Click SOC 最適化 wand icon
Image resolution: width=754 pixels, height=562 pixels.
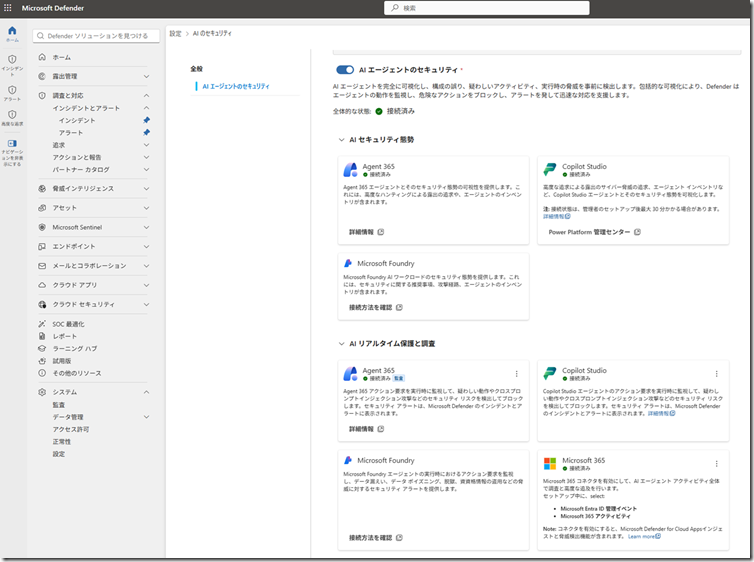tap(42, 324)
